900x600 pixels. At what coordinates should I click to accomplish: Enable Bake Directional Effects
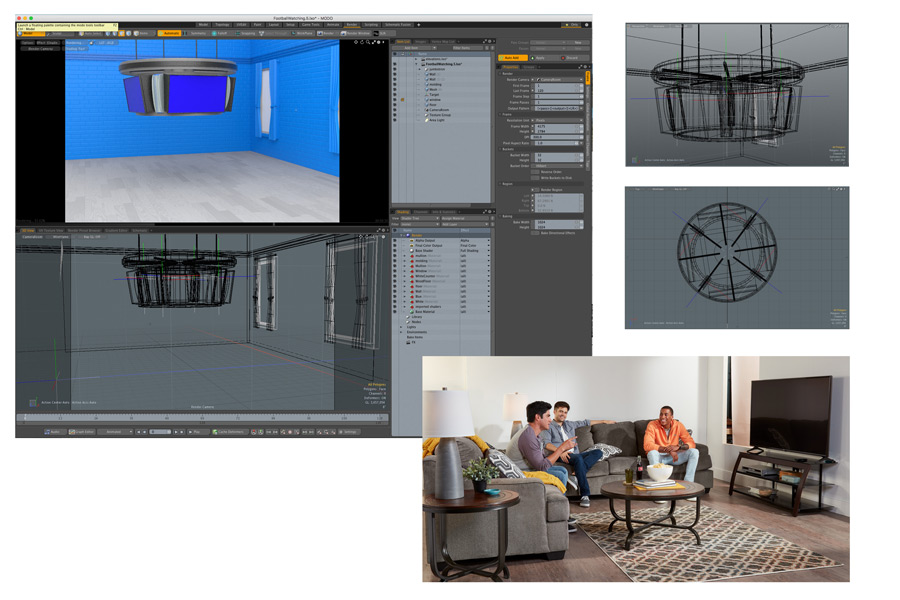(535, 233)
